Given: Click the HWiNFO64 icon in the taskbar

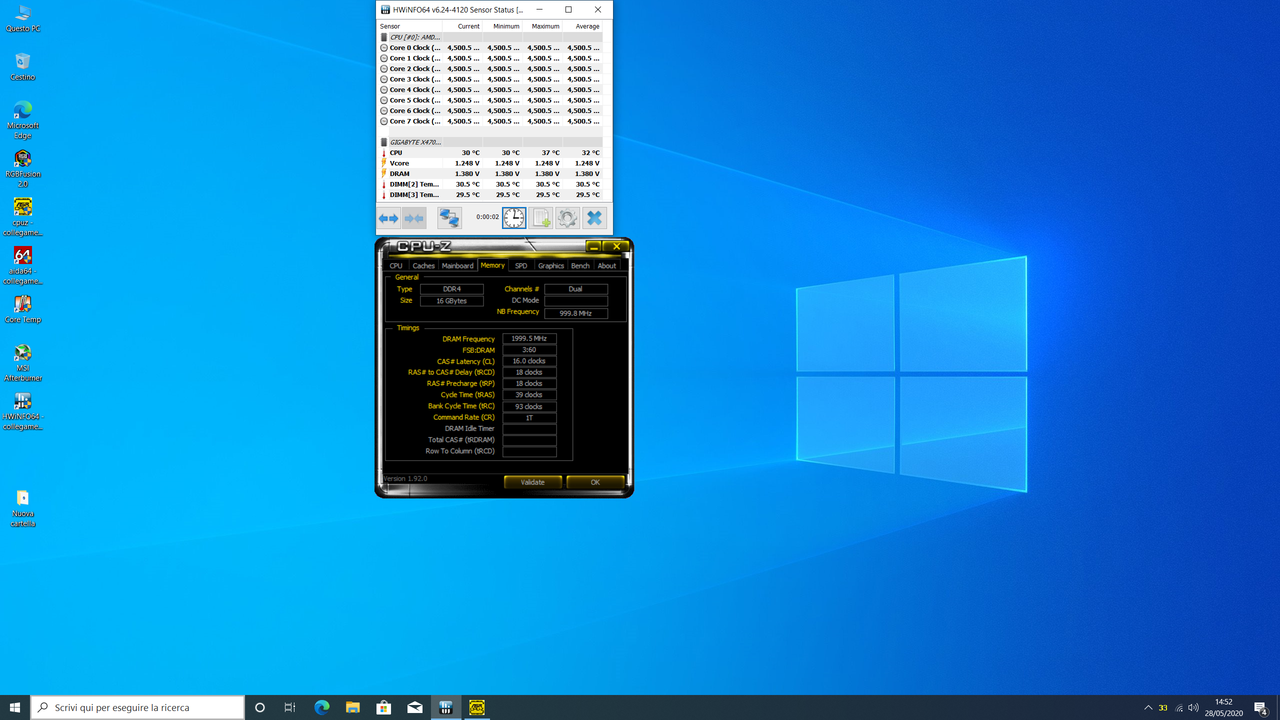Looking at the screenshot, I should click(x=446, y=708).
